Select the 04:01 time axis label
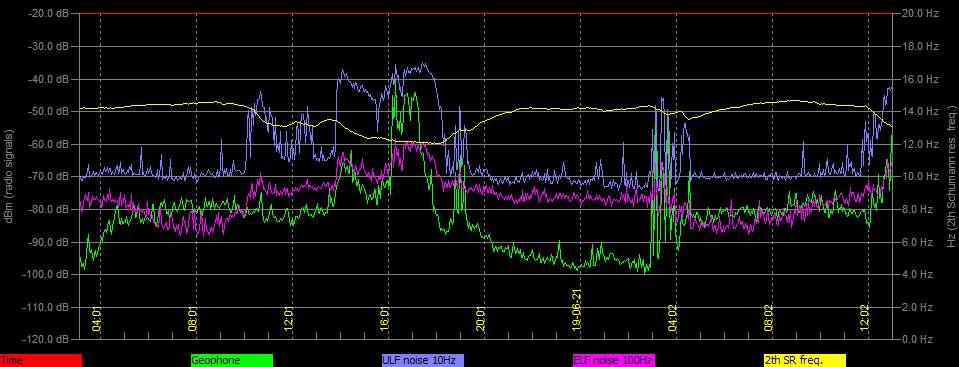Viewport: 959px width, 367px height. click(97, 319)
